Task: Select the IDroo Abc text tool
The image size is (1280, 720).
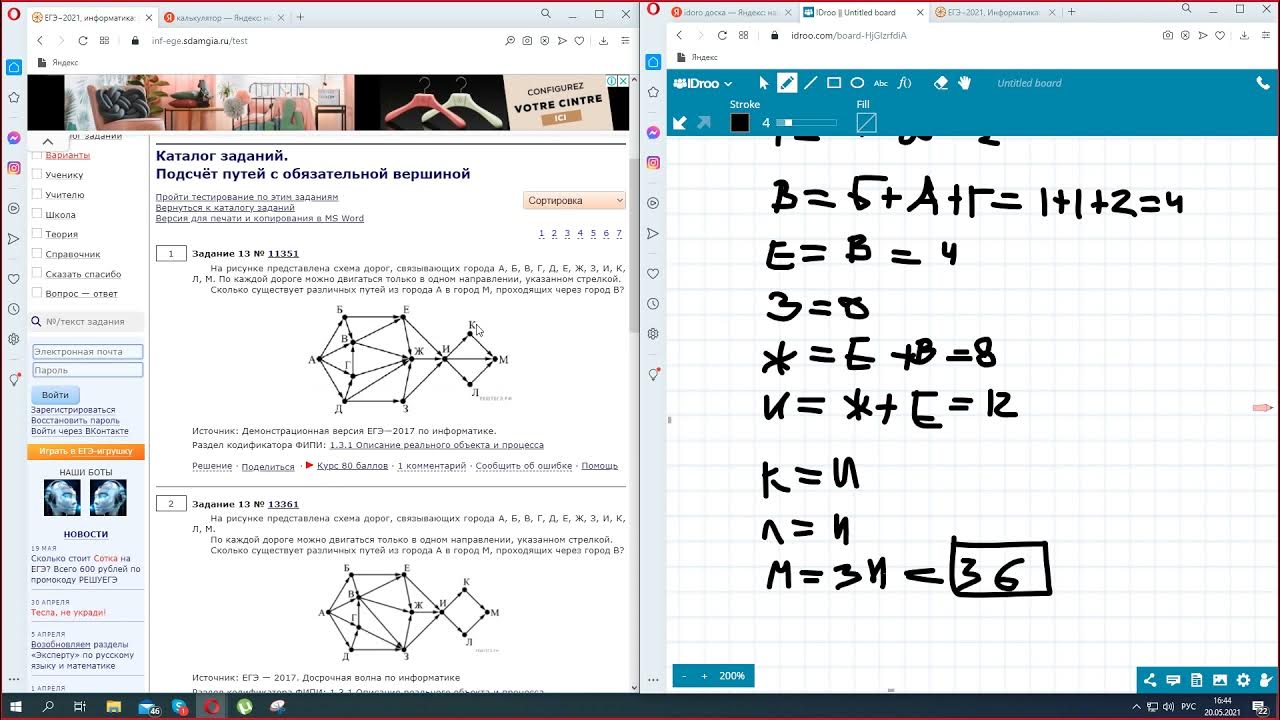Action: tap(881, 83)
